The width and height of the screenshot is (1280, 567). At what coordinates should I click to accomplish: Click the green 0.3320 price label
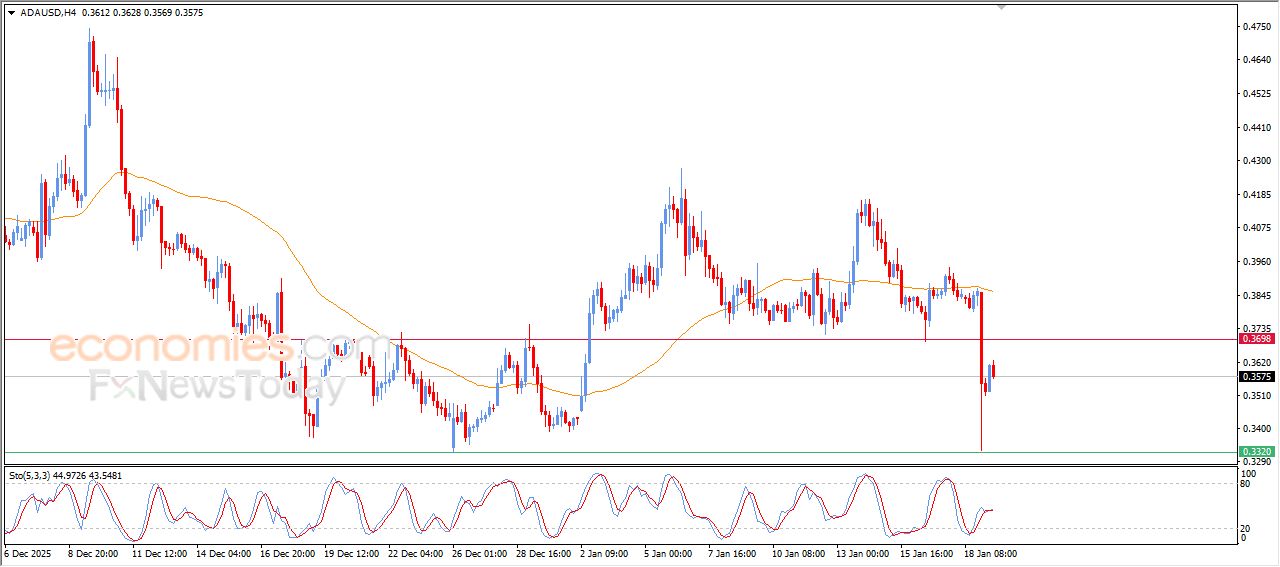(1256, 452)
